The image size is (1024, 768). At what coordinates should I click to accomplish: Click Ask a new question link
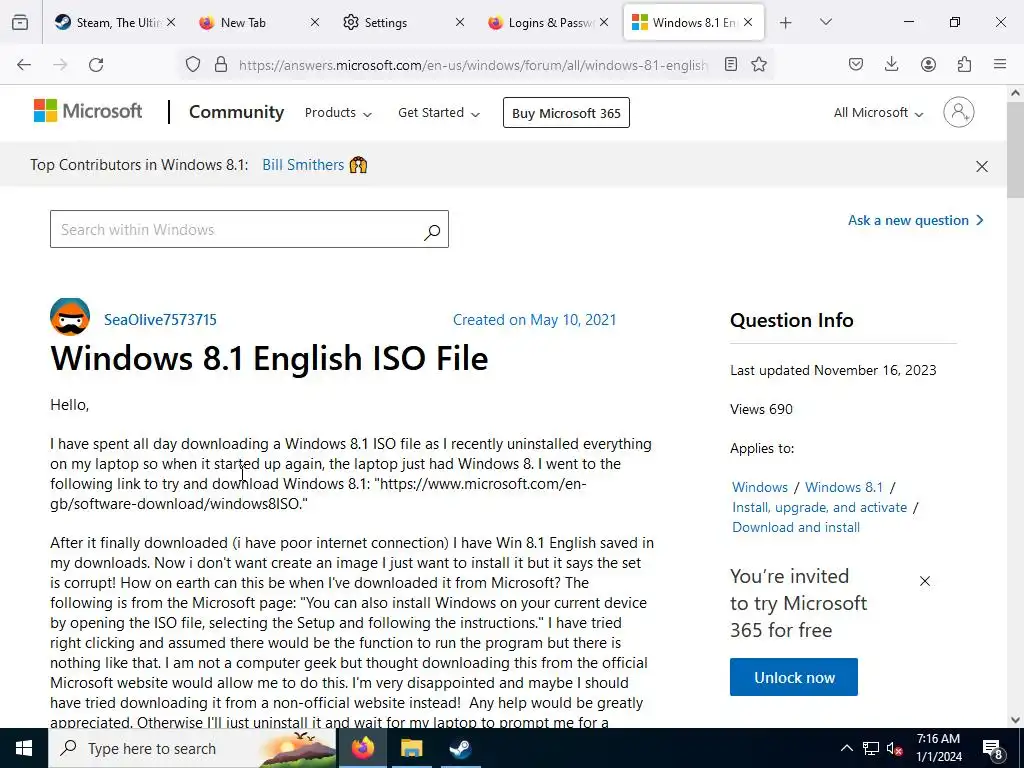[915, 221]
